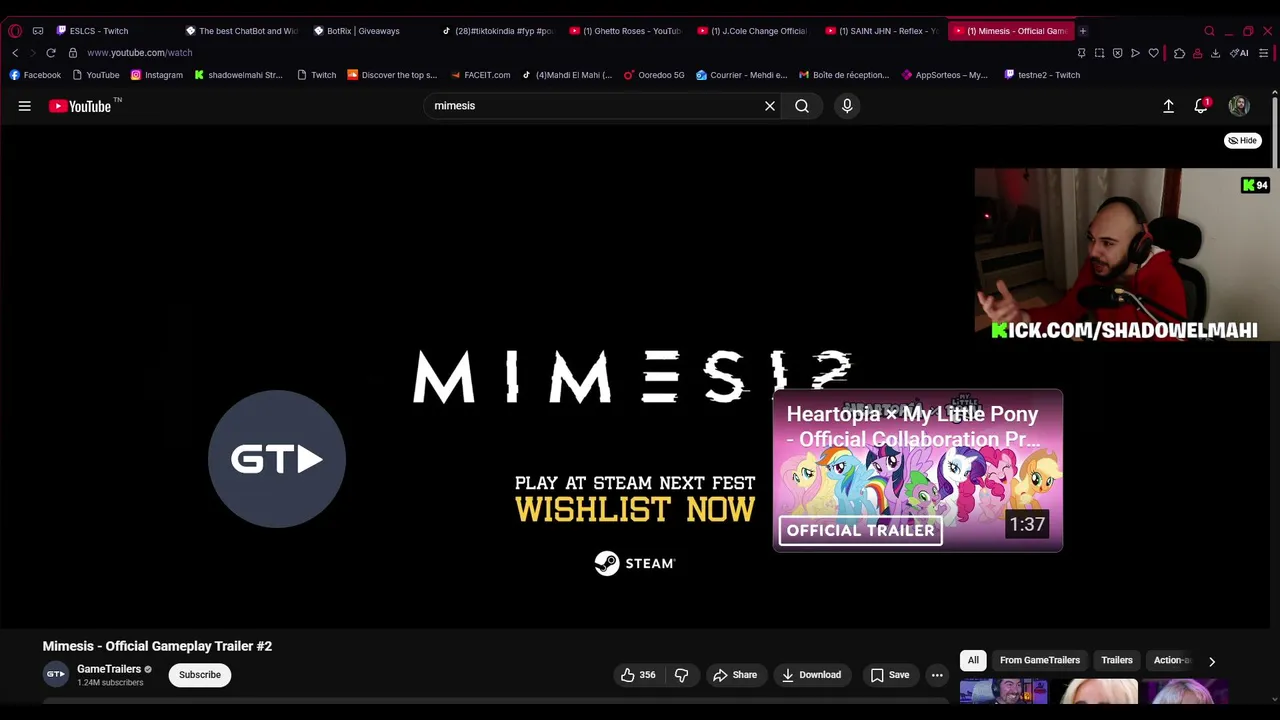Open more actions three-dot menu

(x=937, y=675)
